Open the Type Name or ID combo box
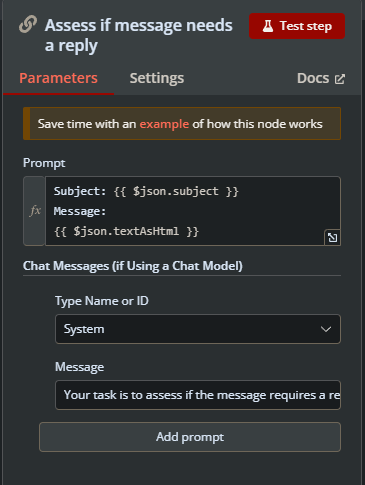This screenshot has height=485, width=365. (198, 329)
